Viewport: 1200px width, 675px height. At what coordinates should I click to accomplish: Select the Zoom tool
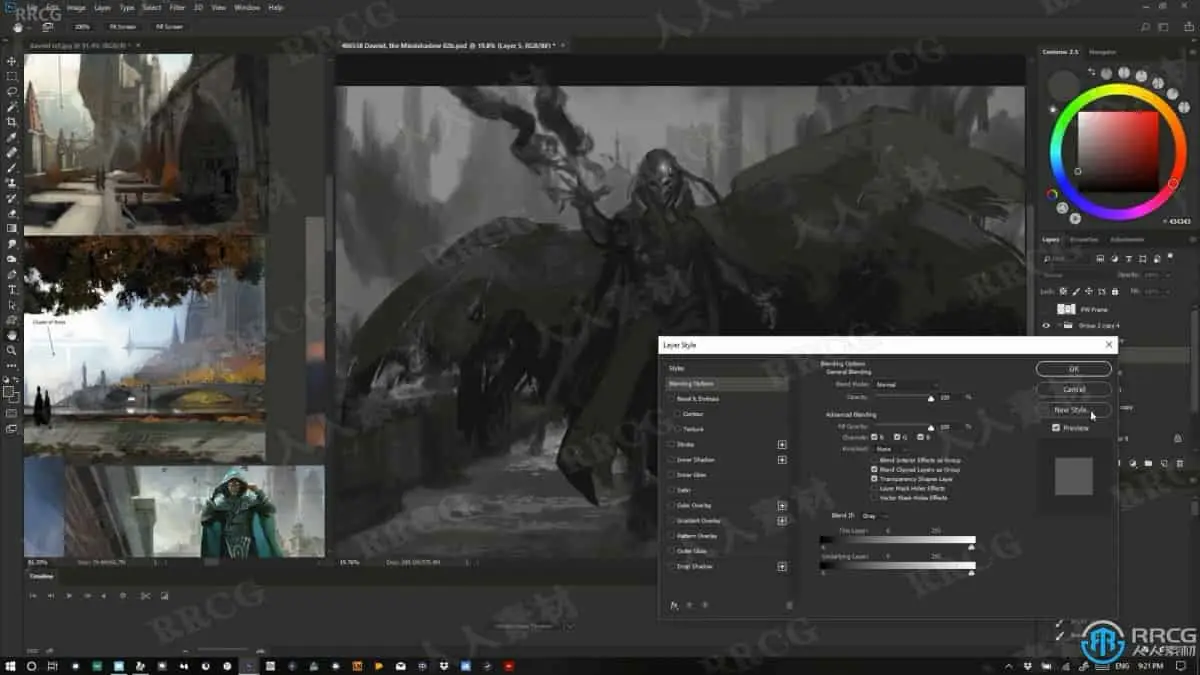12,350
